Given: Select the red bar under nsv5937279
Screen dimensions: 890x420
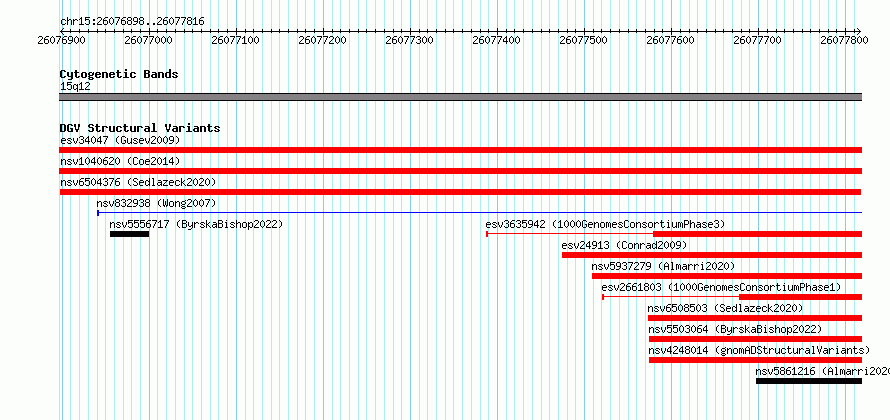Looking at the screenshot, I should [x=727, y=276].
